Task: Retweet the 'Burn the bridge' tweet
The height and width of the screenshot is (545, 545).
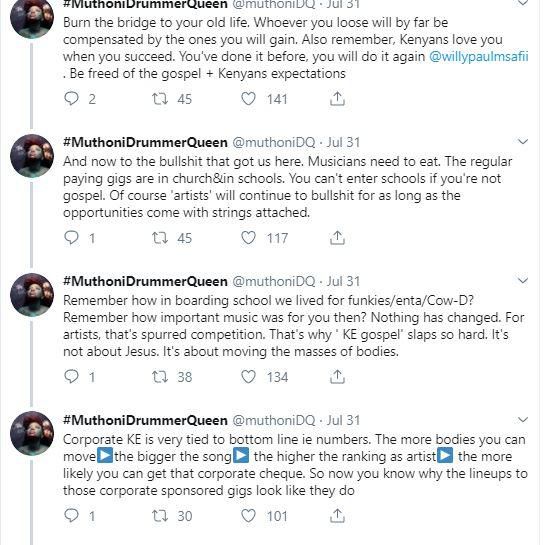Action: (x=160, y=99)
